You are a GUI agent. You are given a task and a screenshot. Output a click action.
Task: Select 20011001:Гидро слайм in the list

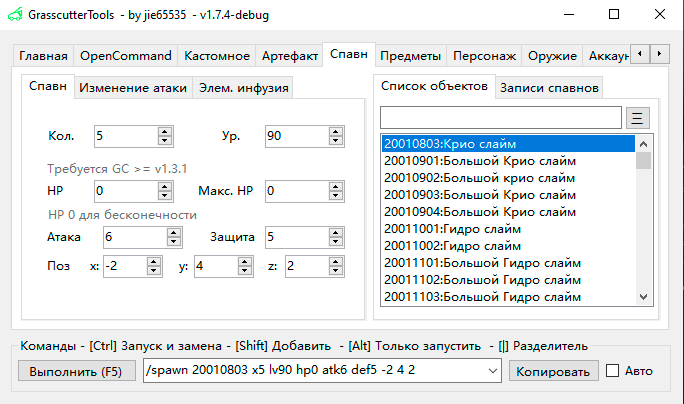(438, 229)
